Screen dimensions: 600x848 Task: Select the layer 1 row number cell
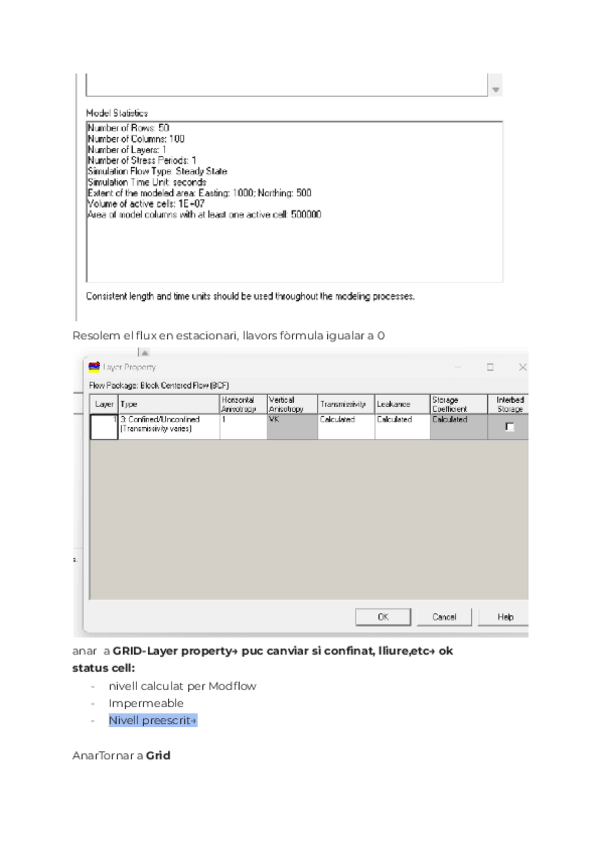tap(104, 427)
